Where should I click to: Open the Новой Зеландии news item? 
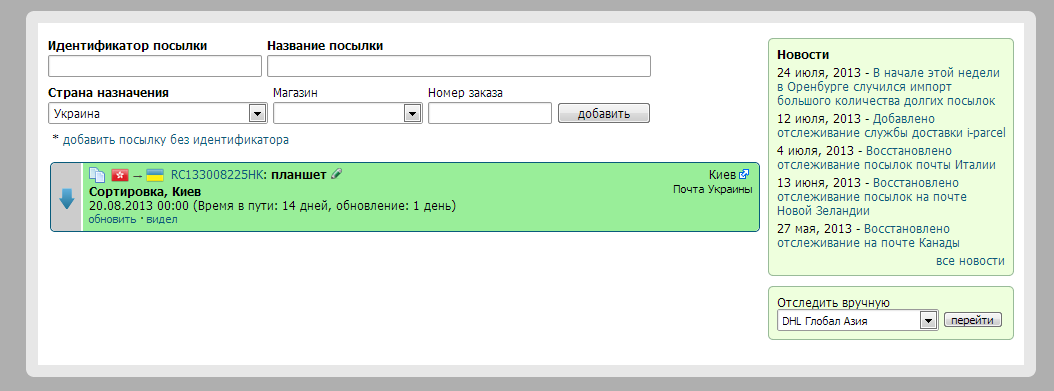coord(872,197)
